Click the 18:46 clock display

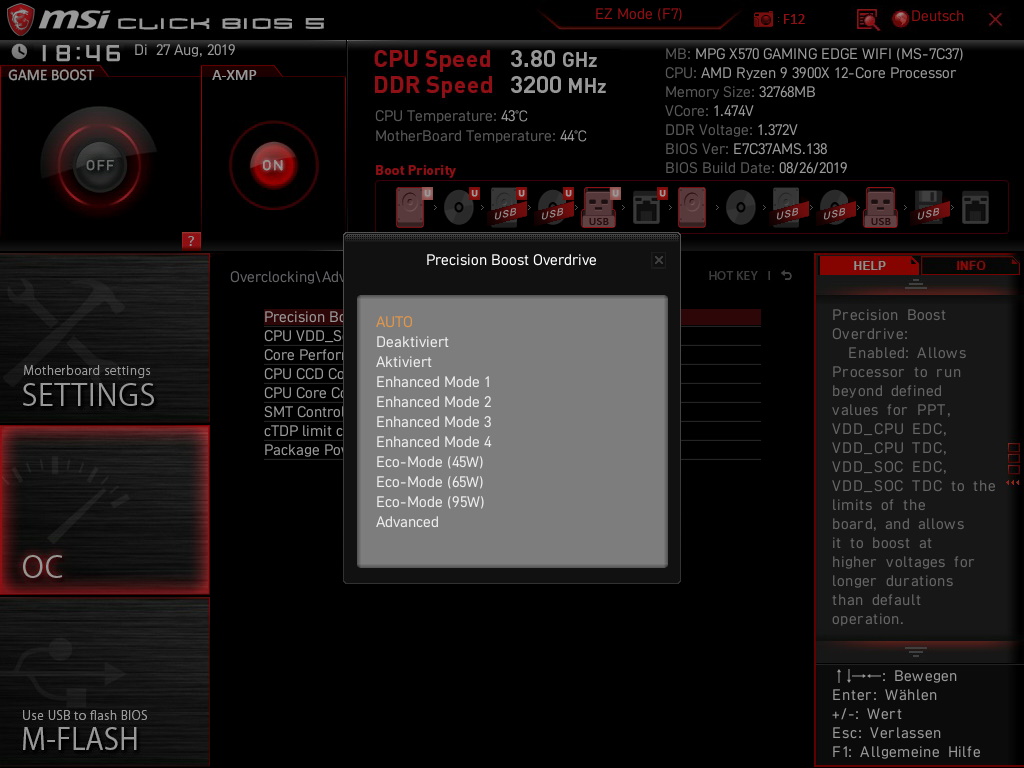(x=80, y=53)
